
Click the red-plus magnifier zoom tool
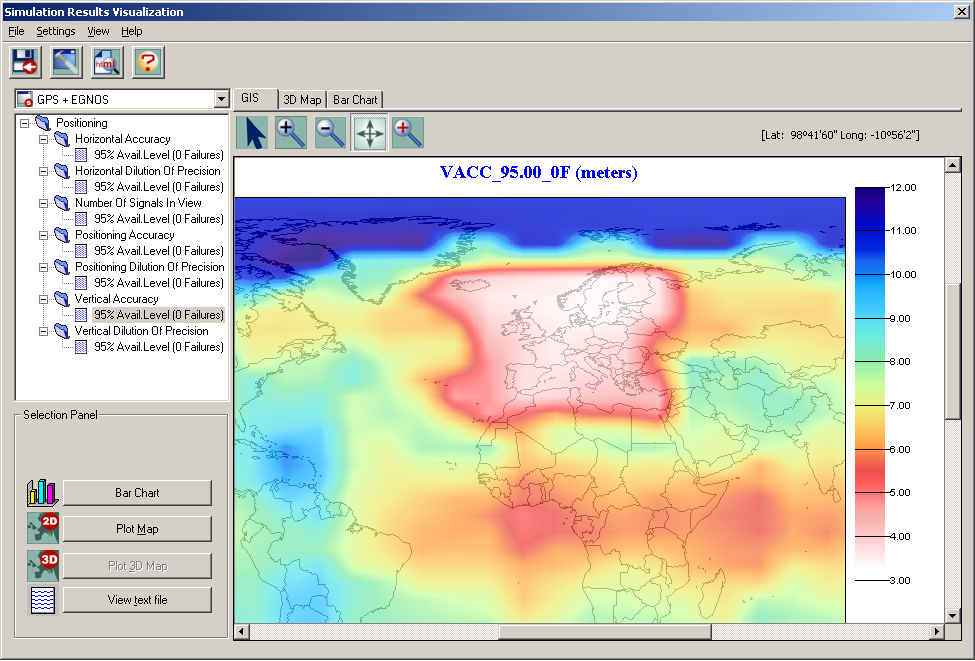click(408, 132)
